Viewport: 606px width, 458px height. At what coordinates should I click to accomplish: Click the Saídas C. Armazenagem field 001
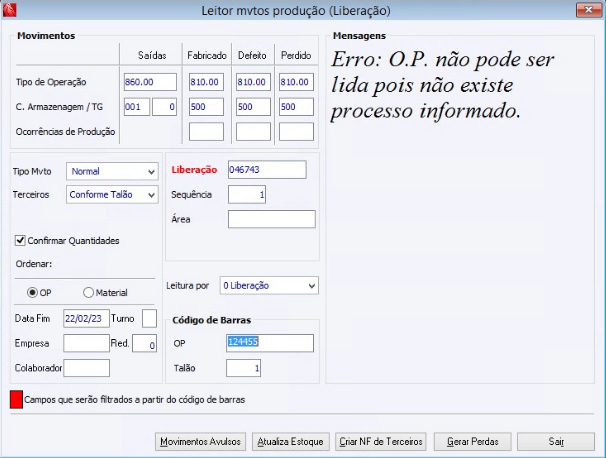tap(137, 107)
